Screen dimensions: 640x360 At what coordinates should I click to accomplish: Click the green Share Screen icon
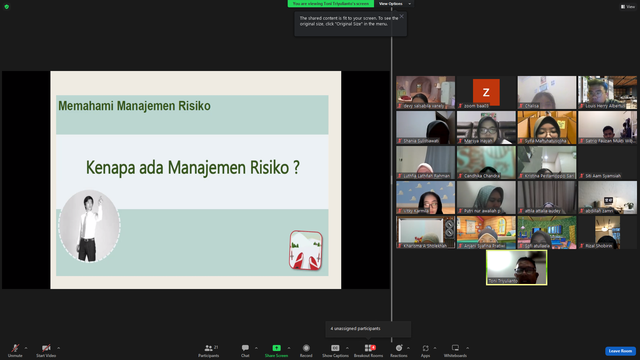point(276,348)
